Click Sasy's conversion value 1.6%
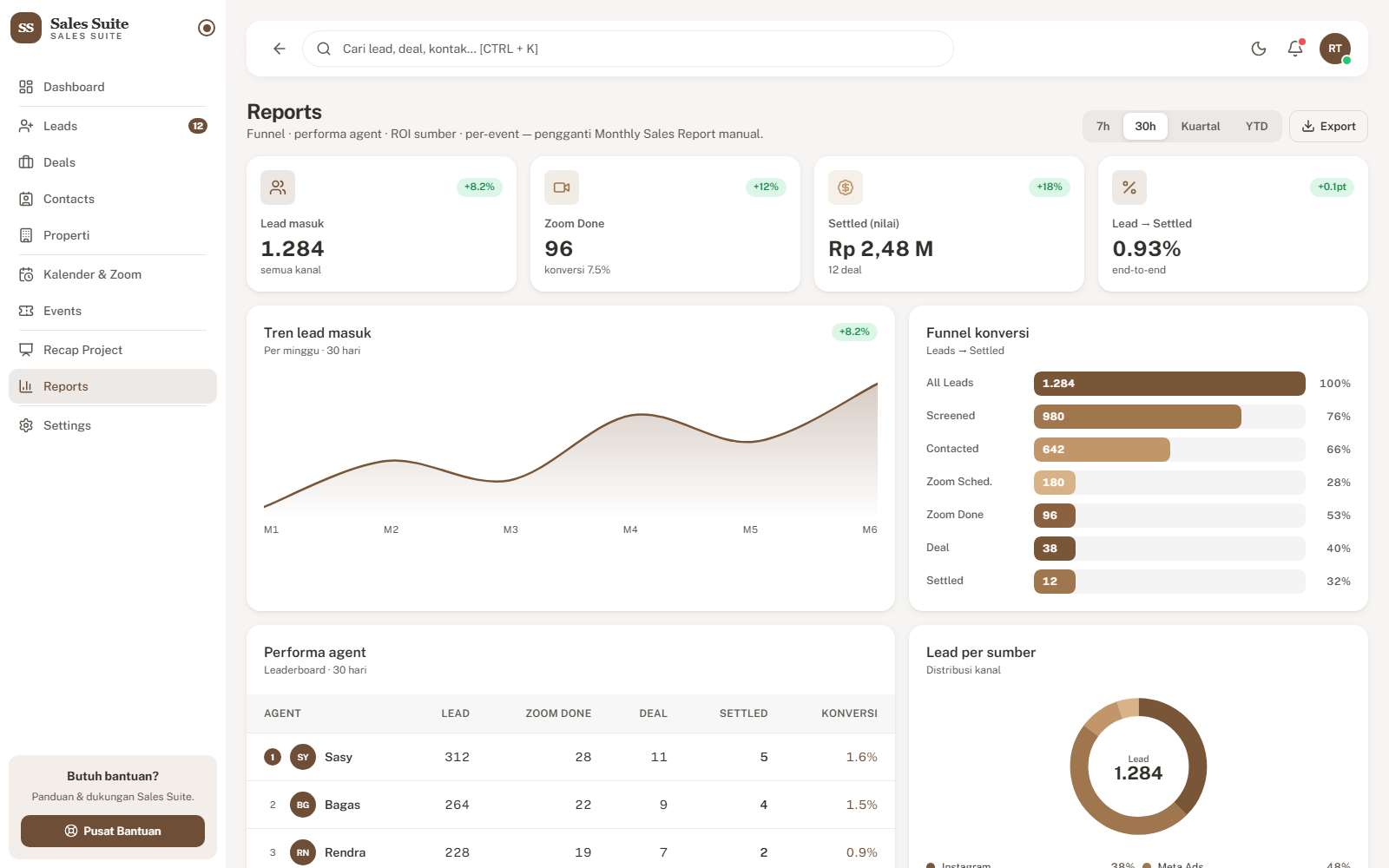The width and height of the screenshot is (1389, 868). 862,757
